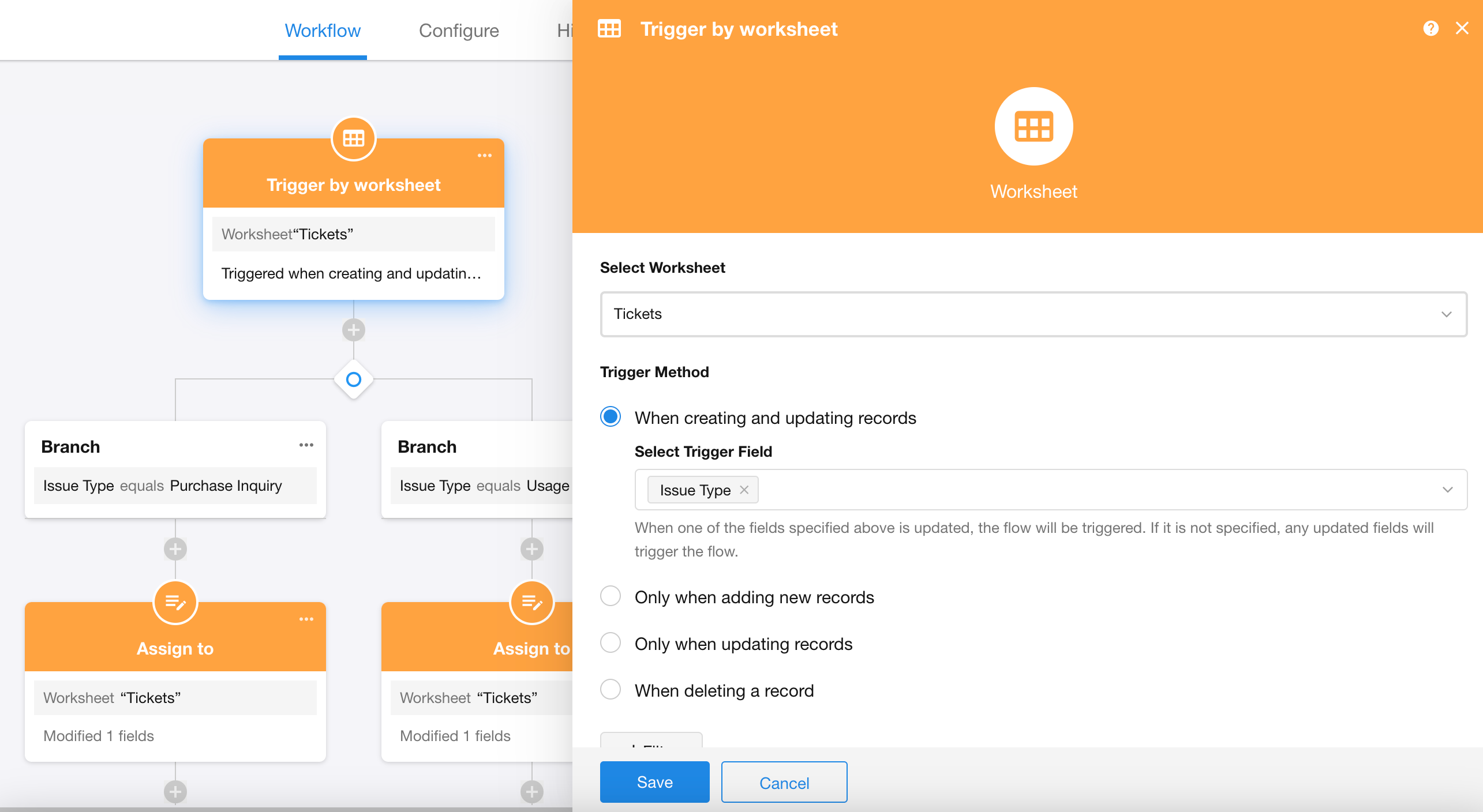Open the left Assign to node's more menu

click(306, 619)
